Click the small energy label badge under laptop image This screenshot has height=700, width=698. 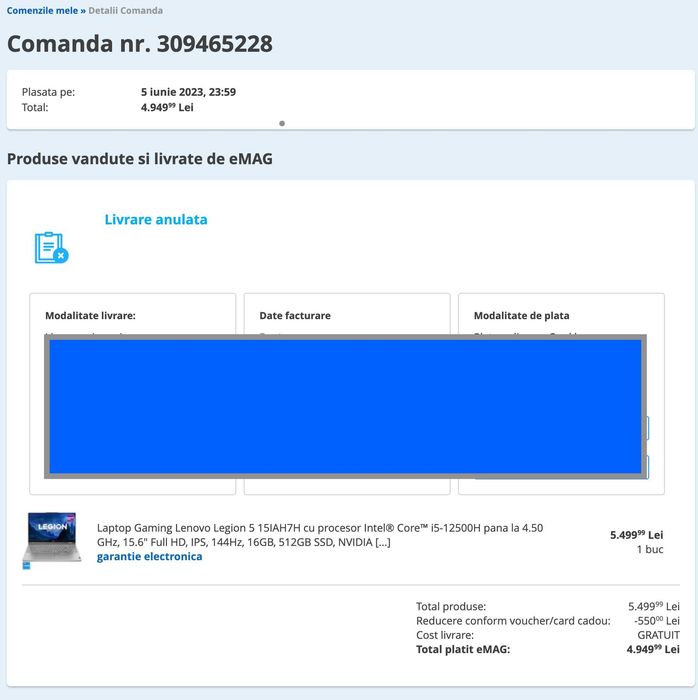click(26, 566)
